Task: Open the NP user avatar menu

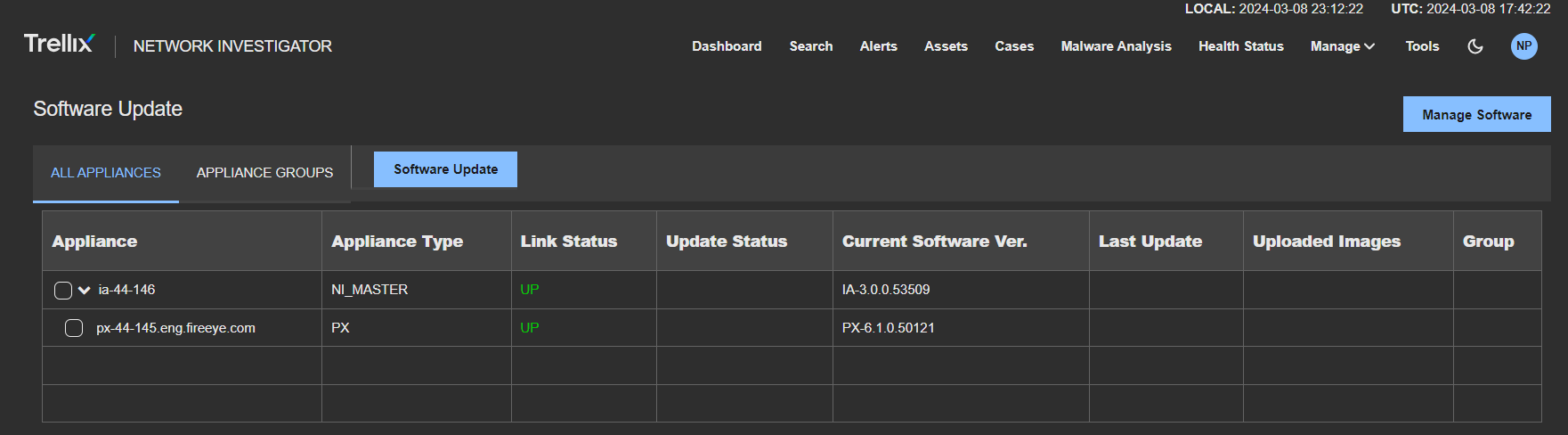Action: (x=1524, y=46)
